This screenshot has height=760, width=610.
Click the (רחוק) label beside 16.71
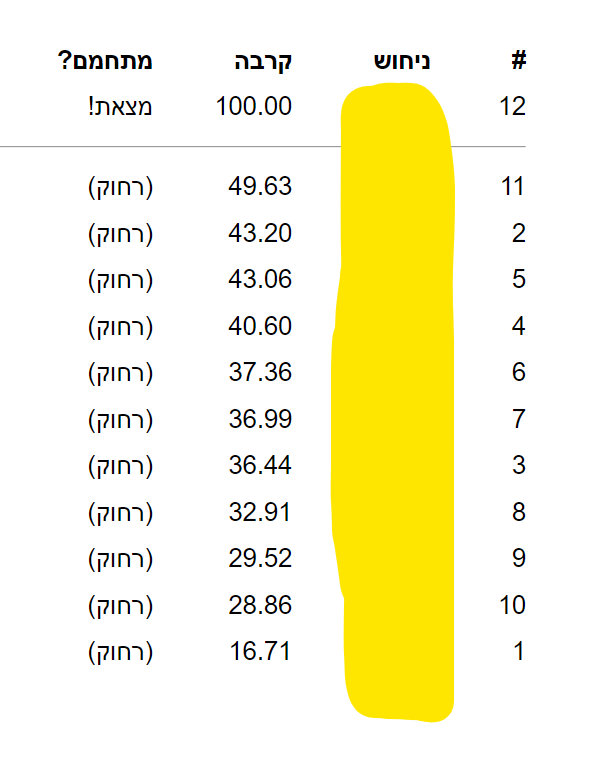[120, 652]
